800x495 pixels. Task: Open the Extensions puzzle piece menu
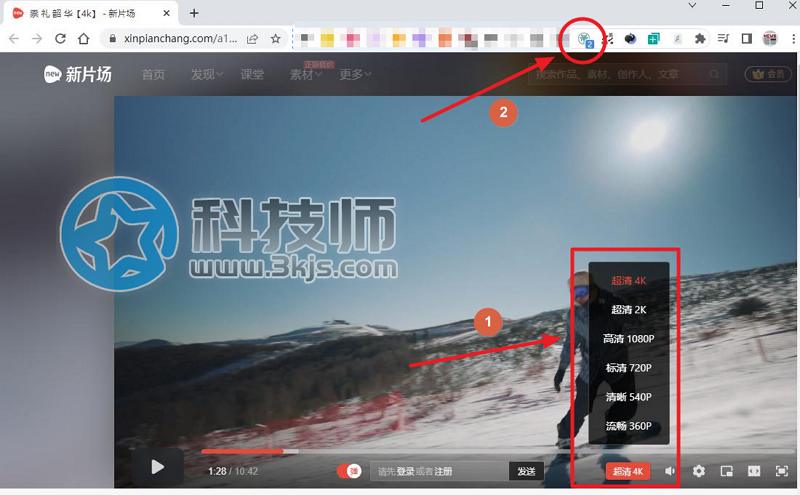point(700,39)
